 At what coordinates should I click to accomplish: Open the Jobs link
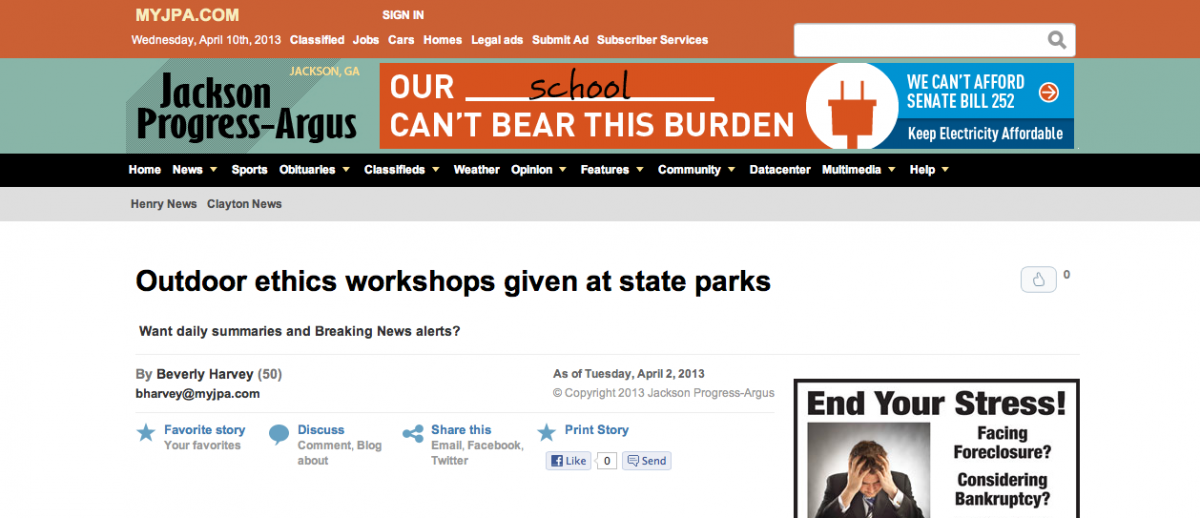tap(366, 40)
